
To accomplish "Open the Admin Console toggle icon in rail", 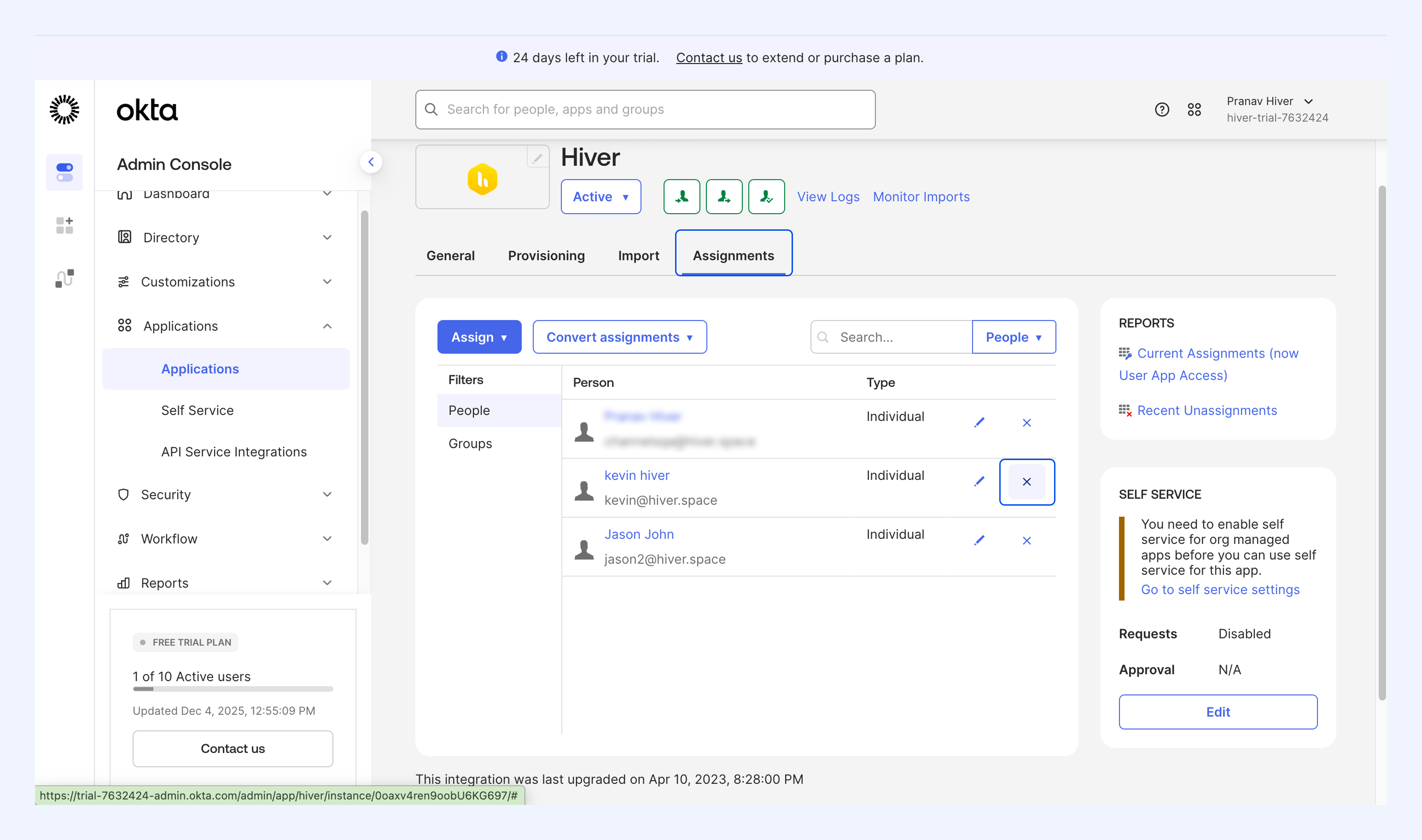I will click(x=64, y=172).
